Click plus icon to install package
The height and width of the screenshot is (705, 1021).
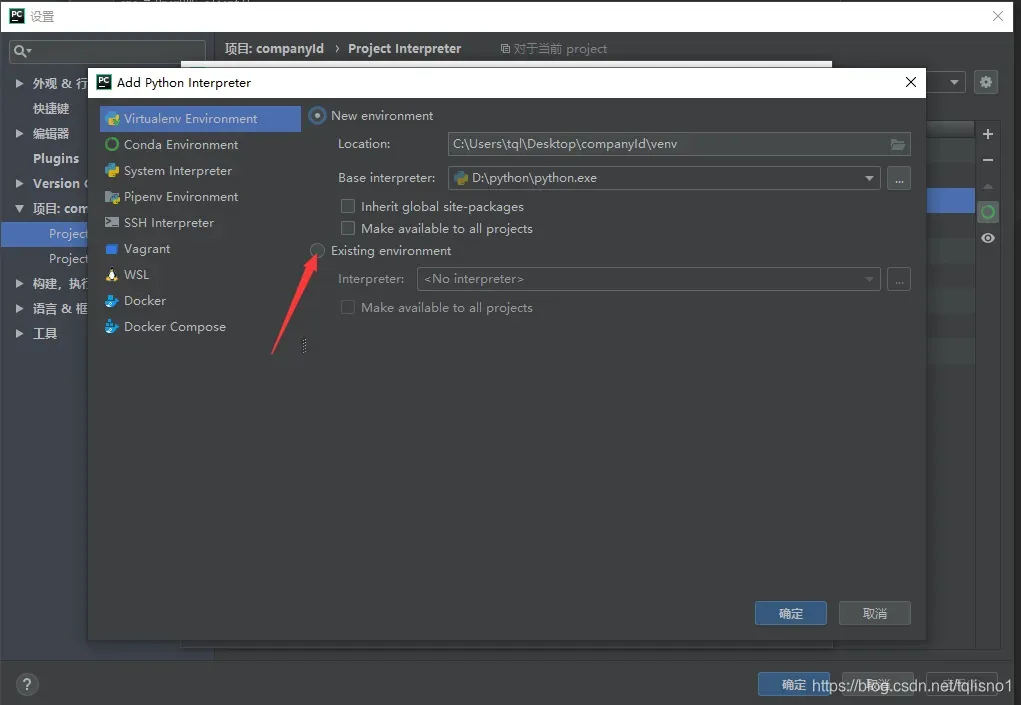tap(988, 134)
